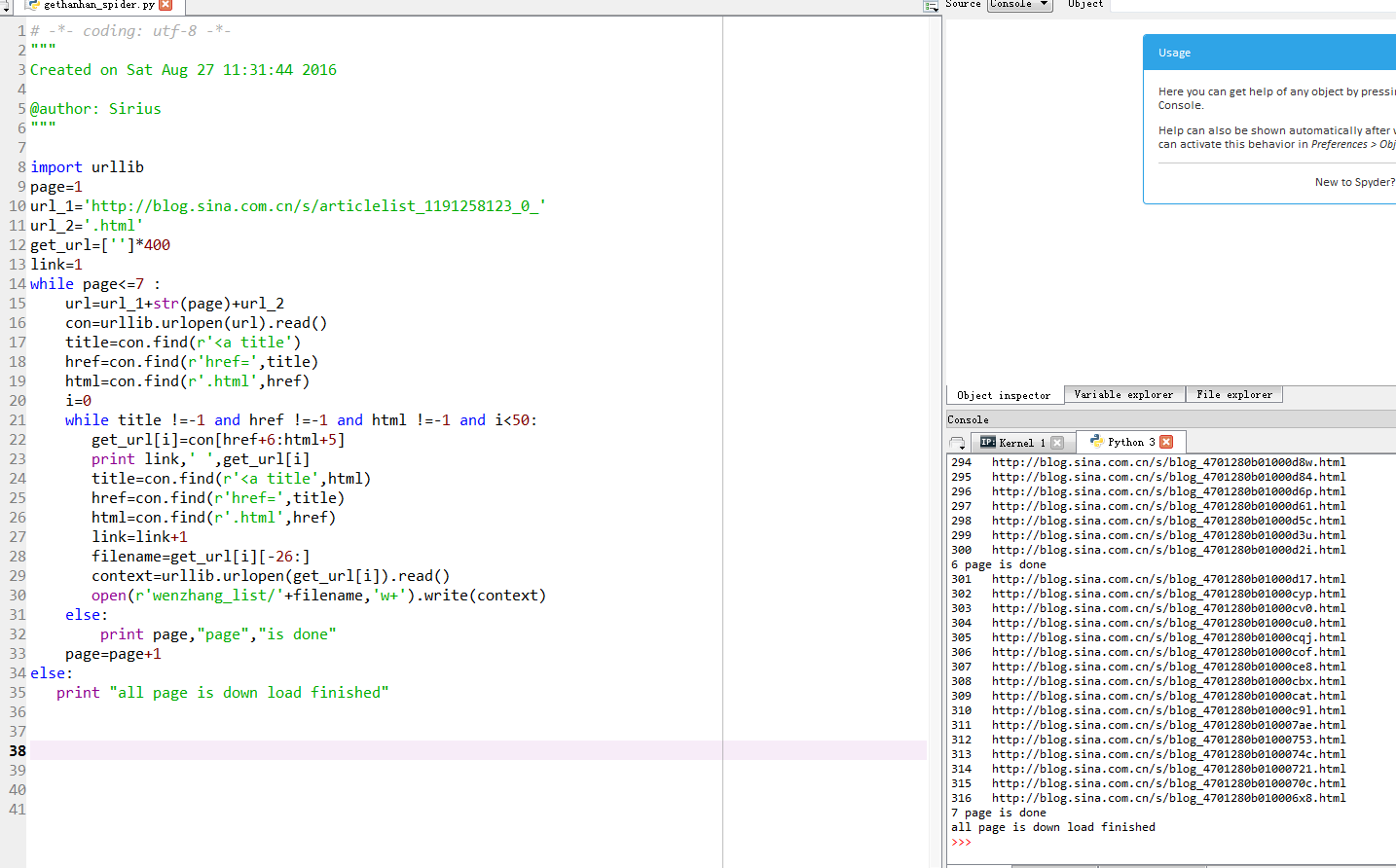Switch to Variable explorer tab

coord(1123,394)
